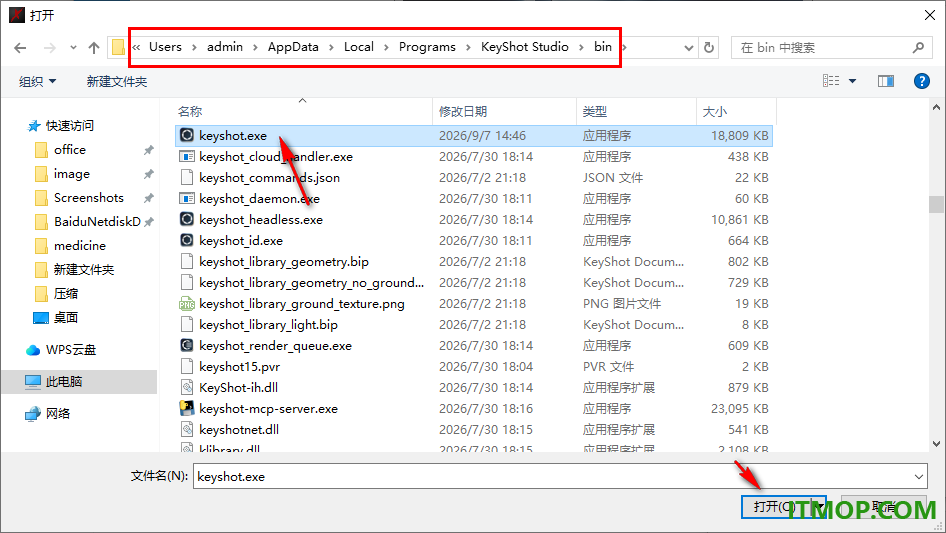Close the 打开 dialog window
Image resolution: width=946 pixels, height=533 pixels.
click(930, 14)
